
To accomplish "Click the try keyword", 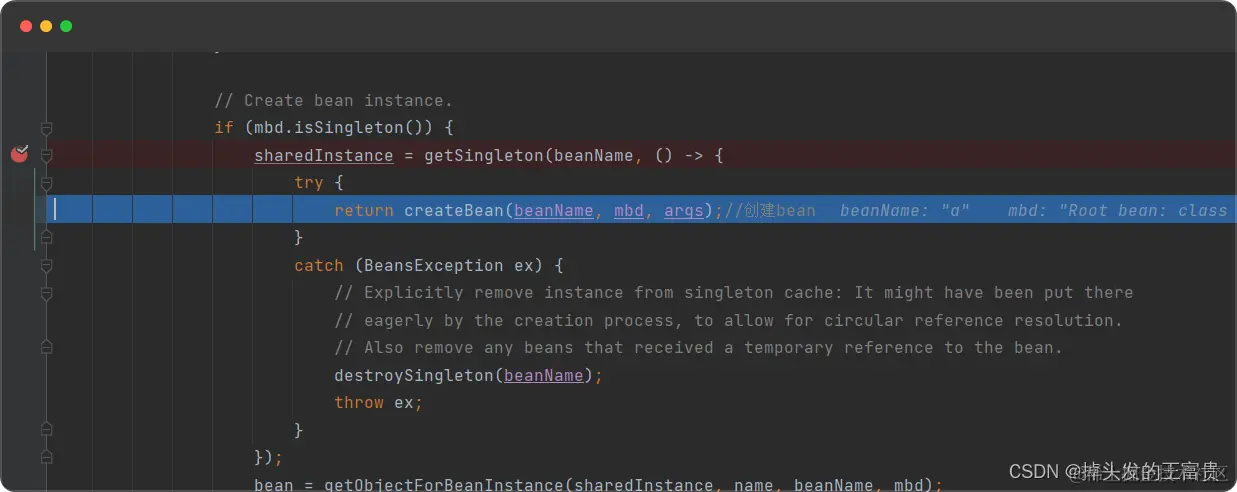I will tap(309, 183).
